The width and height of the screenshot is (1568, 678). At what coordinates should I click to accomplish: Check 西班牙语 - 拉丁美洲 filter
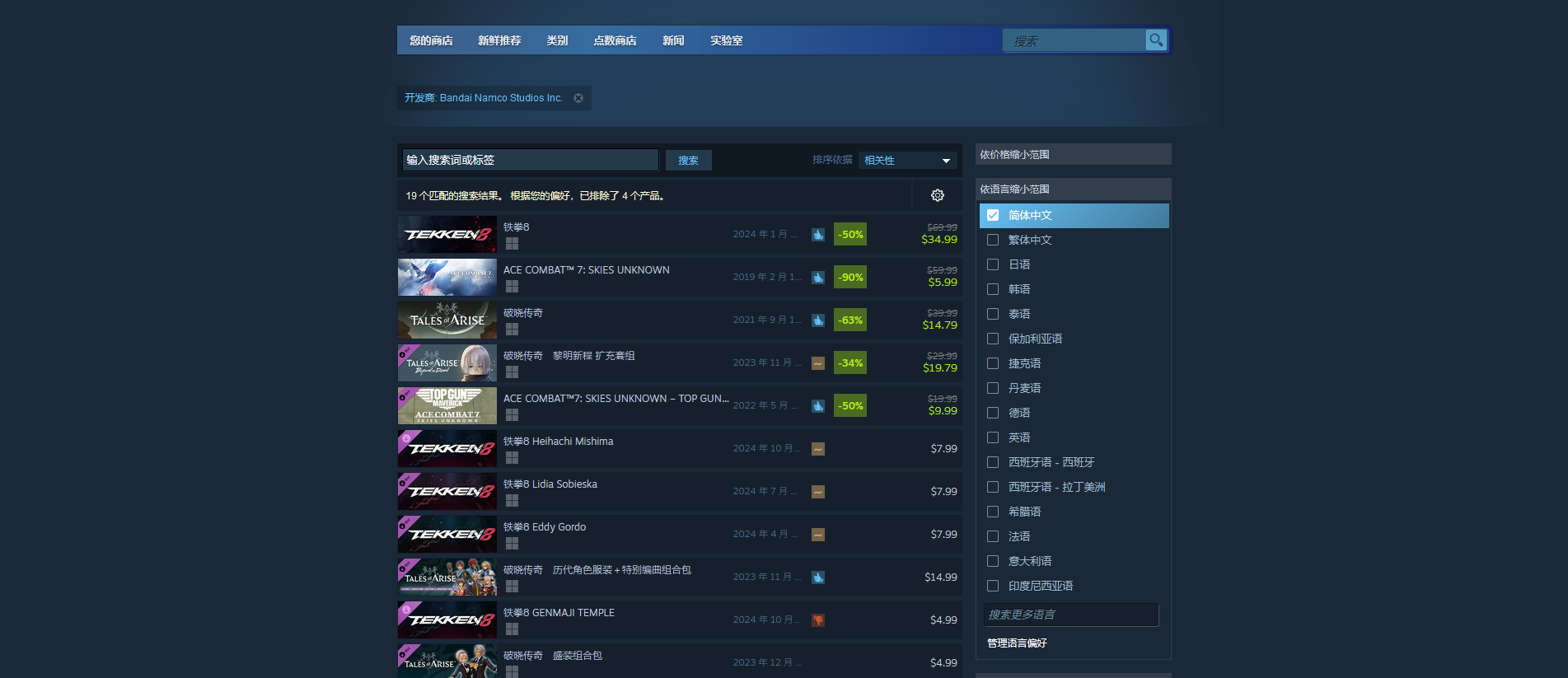[x=993, y=487]
